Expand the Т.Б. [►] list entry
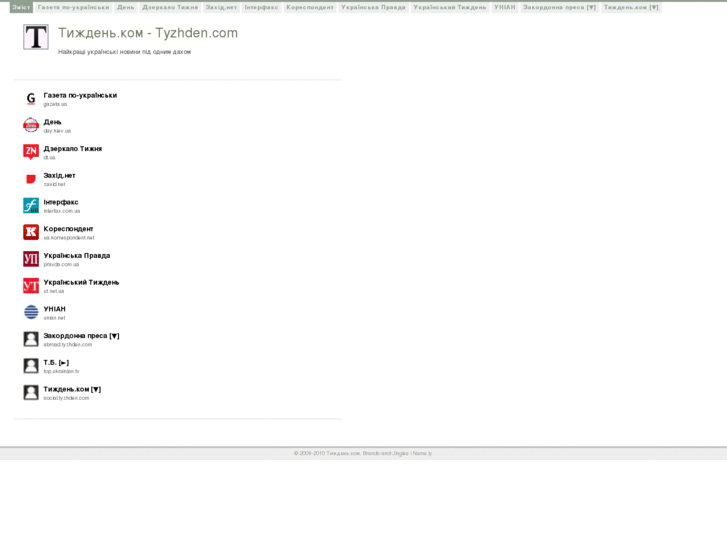This screenshot has width=727, height=545. pyautogui.click(x=56, y=363)
